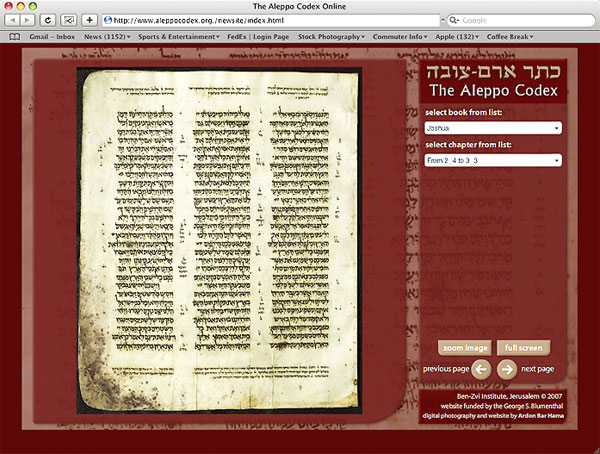Viewport: 600px width, 454px height.
Task: Click the yellow minimize window button
Action: tap(21, 6)
